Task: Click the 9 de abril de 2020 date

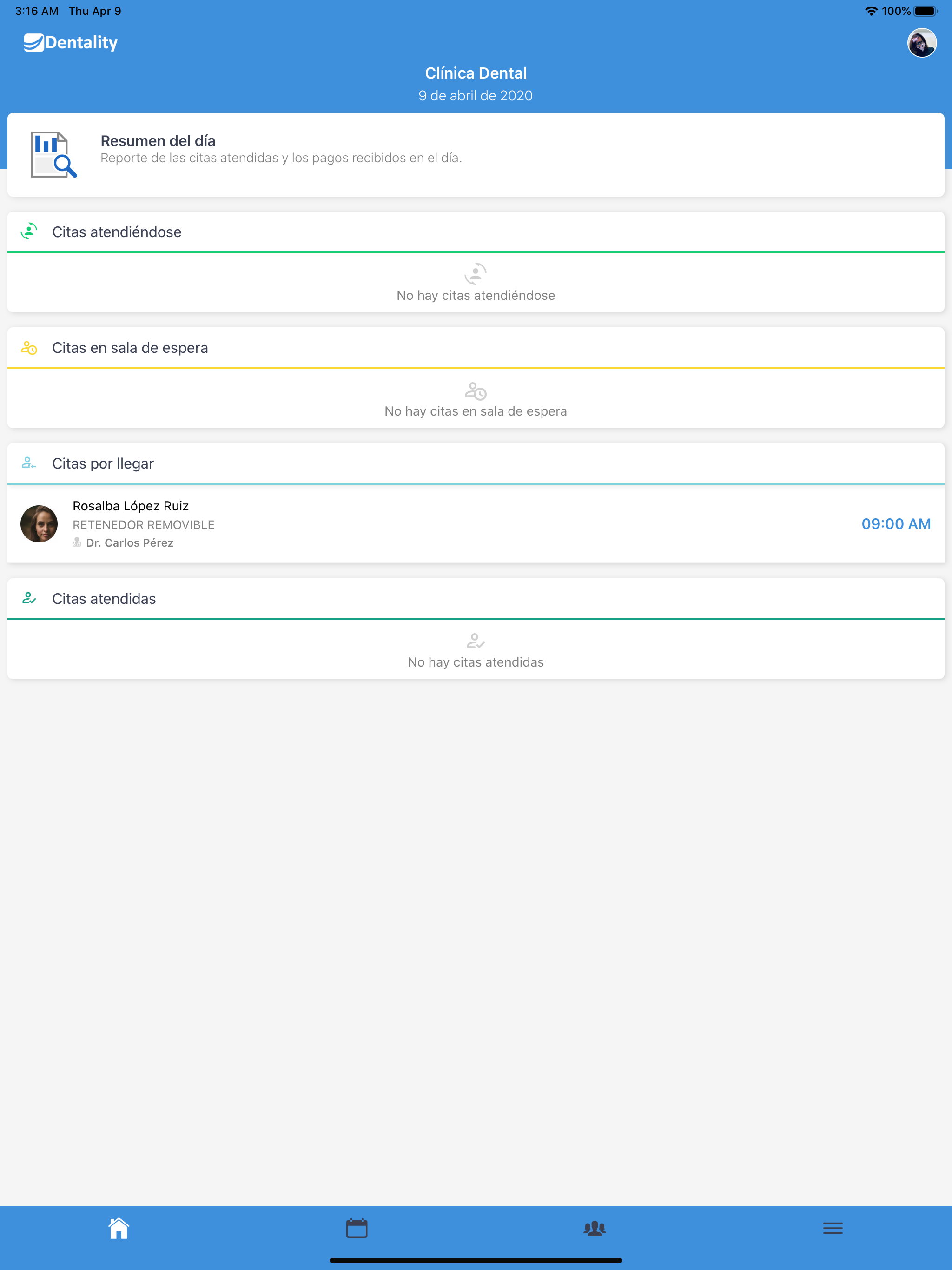Action: (x=476, y=95)
